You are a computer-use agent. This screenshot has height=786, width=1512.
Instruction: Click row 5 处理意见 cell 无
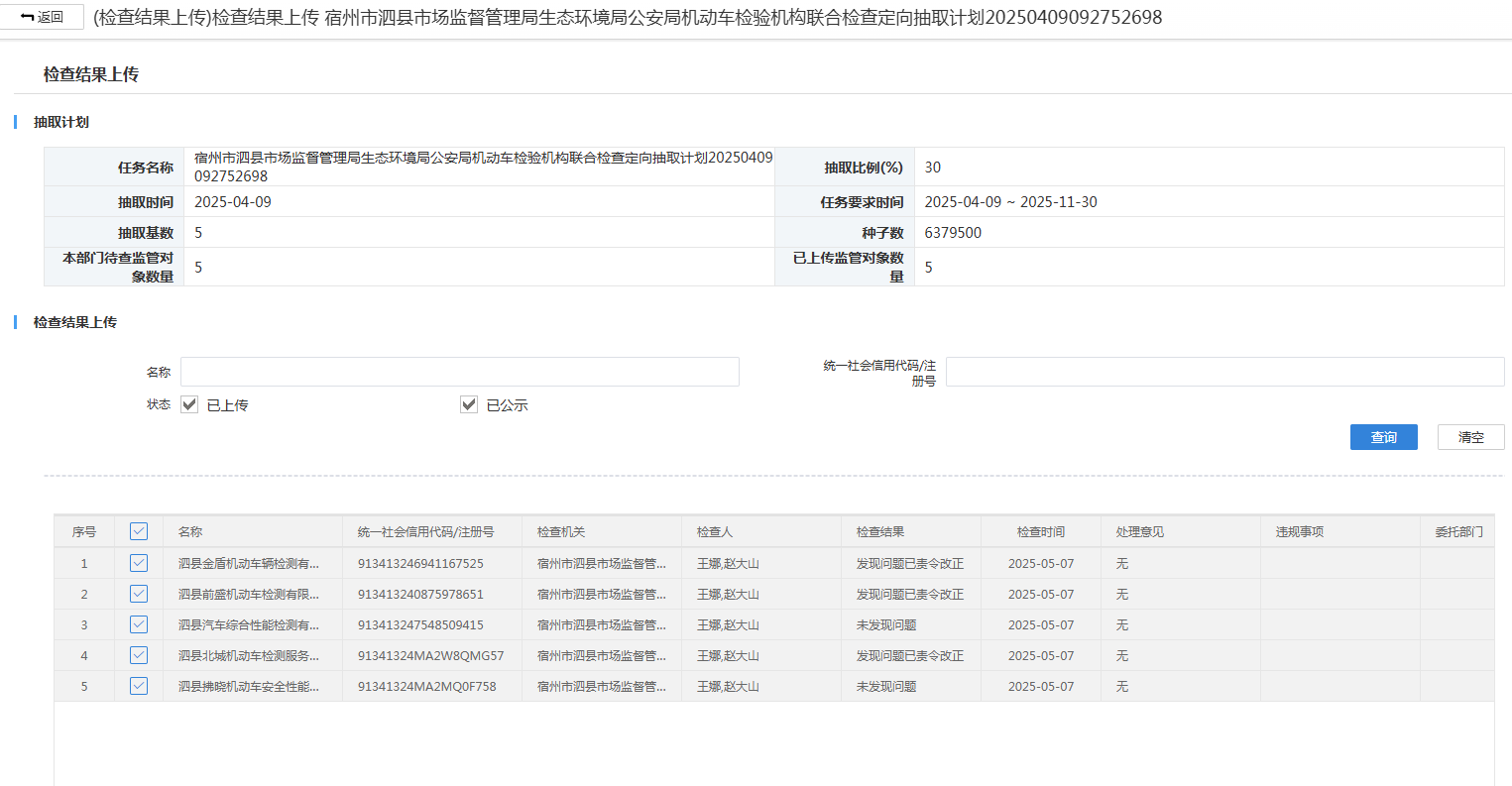pos(1122,686)
